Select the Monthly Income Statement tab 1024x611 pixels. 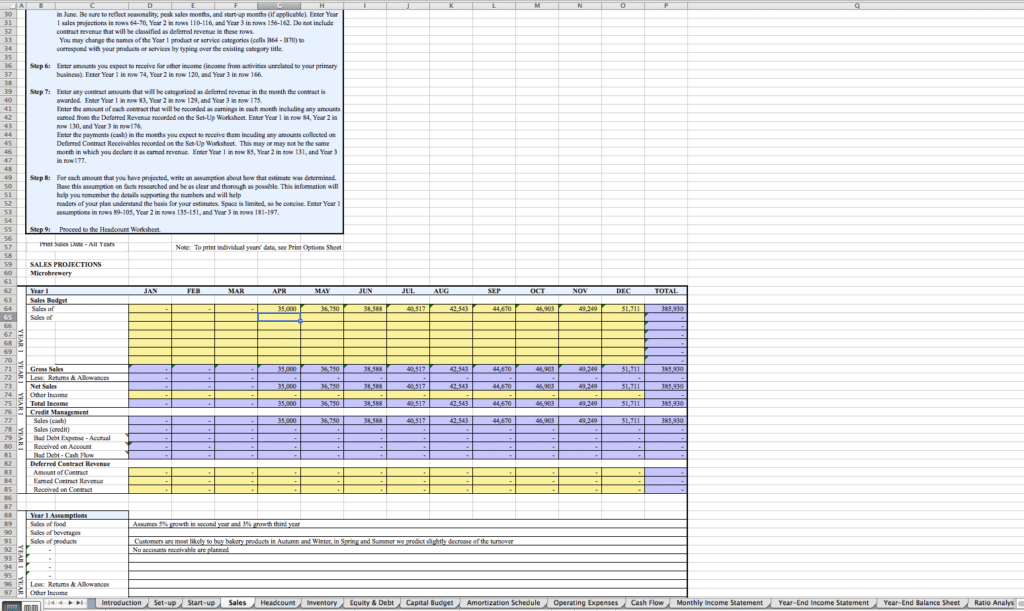pyautogui.click(x=719, y=603)
